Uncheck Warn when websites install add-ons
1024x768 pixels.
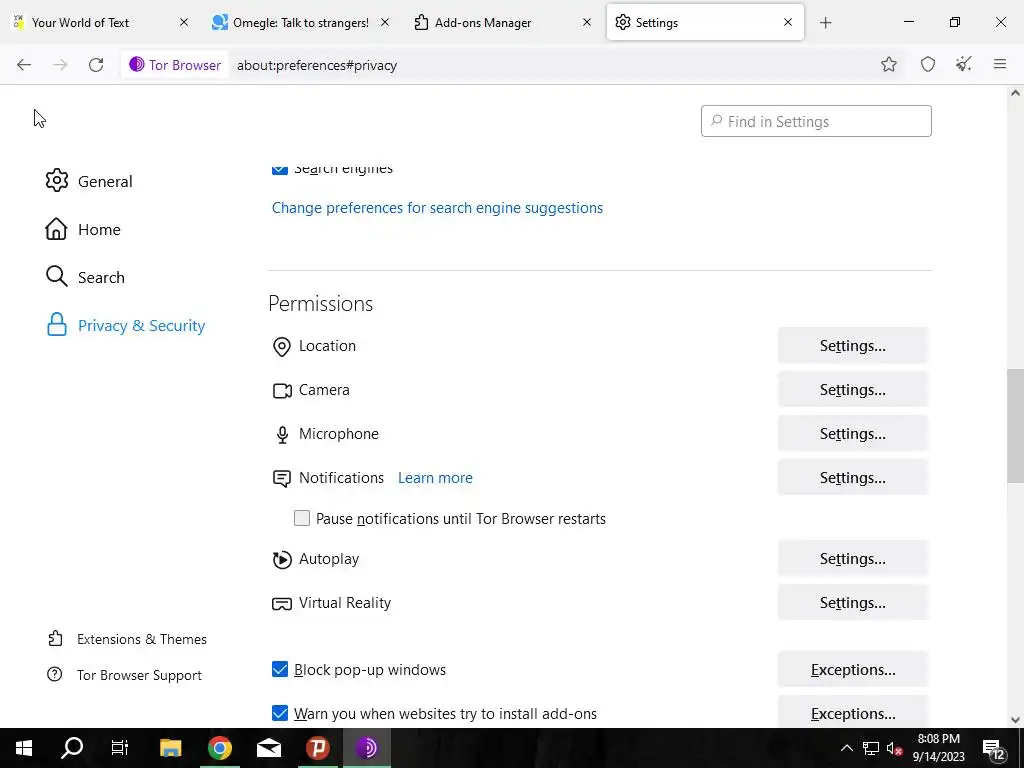280,713
